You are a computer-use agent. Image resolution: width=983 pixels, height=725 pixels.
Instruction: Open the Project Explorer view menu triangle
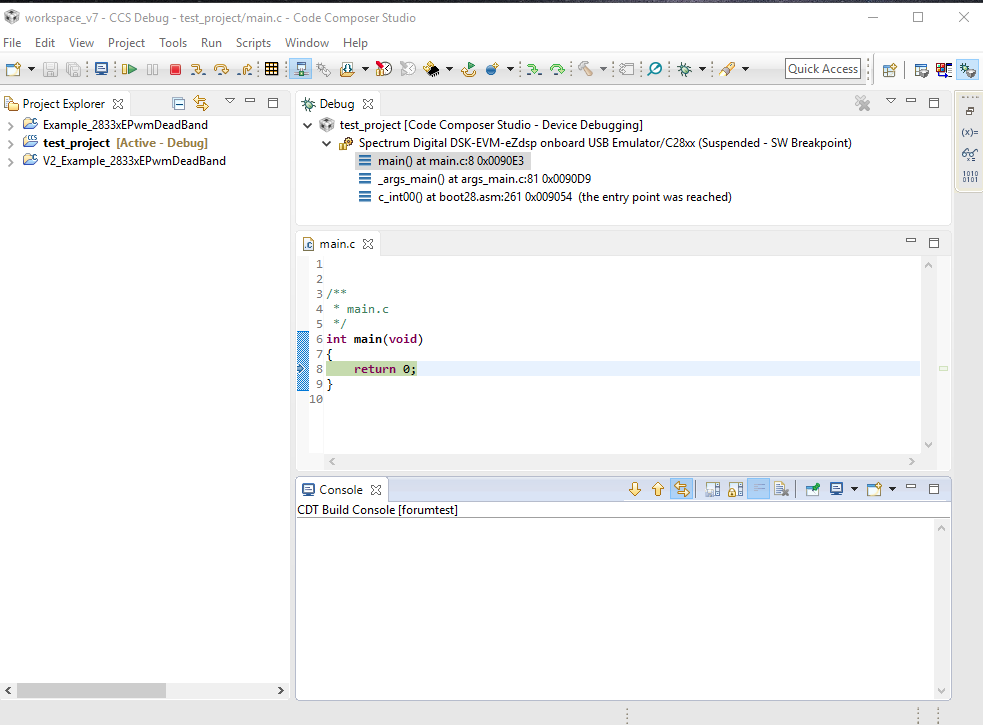click(229, 100)
